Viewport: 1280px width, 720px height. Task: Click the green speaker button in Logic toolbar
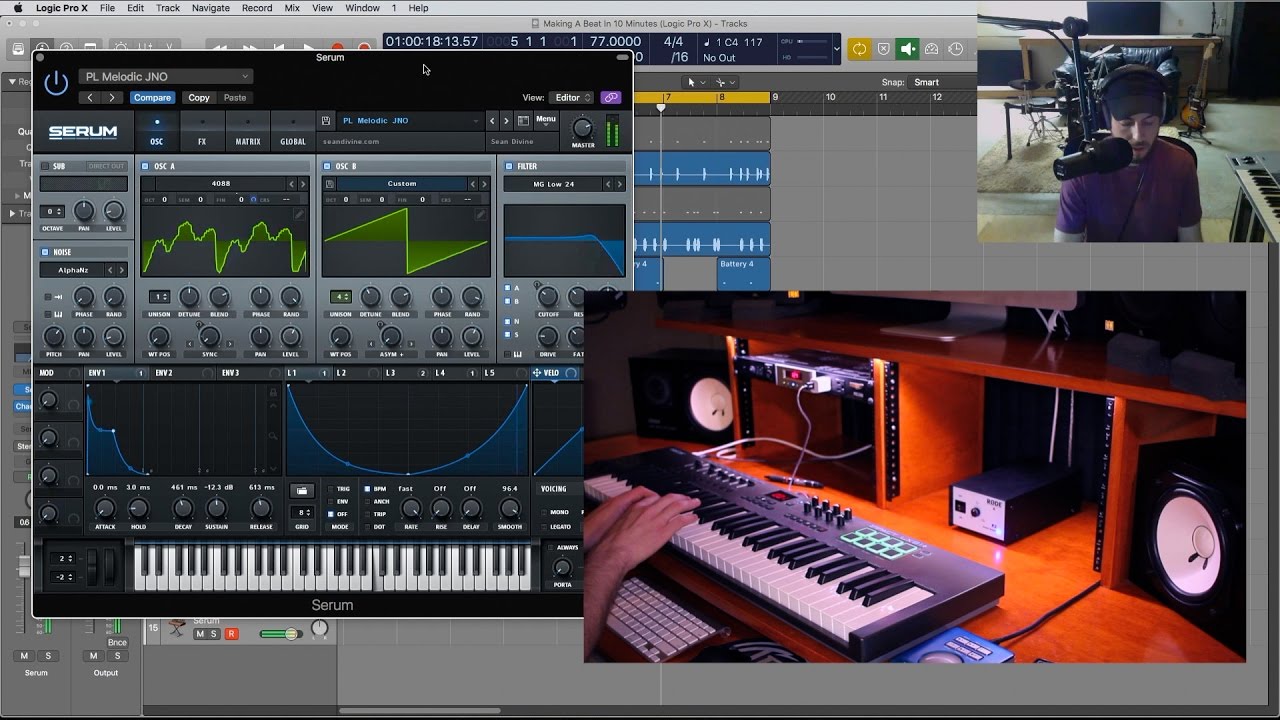(907, 49)
